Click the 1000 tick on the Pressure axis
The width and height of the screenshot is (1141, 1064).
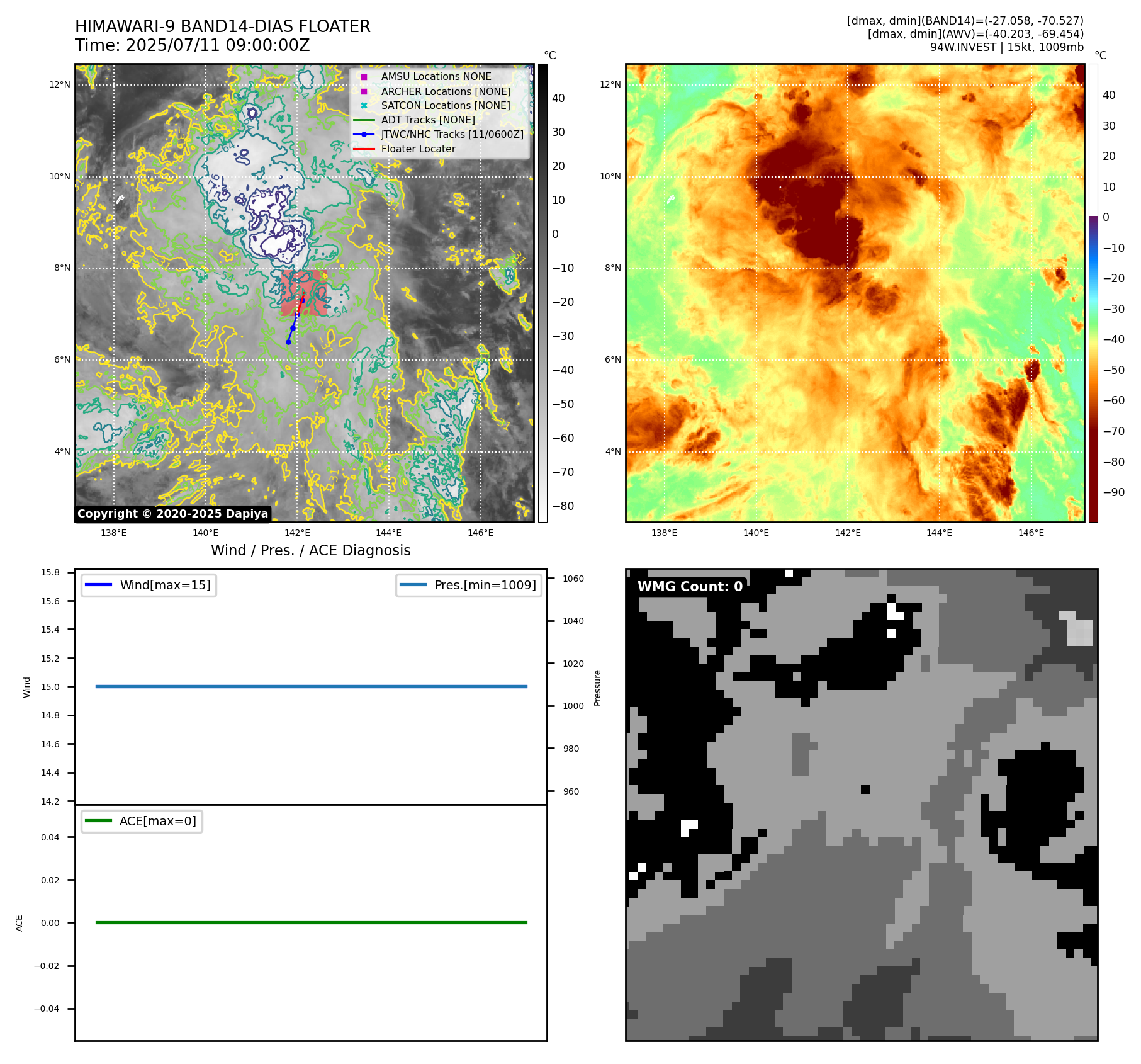pyautogui.click(x=573, y=706)
